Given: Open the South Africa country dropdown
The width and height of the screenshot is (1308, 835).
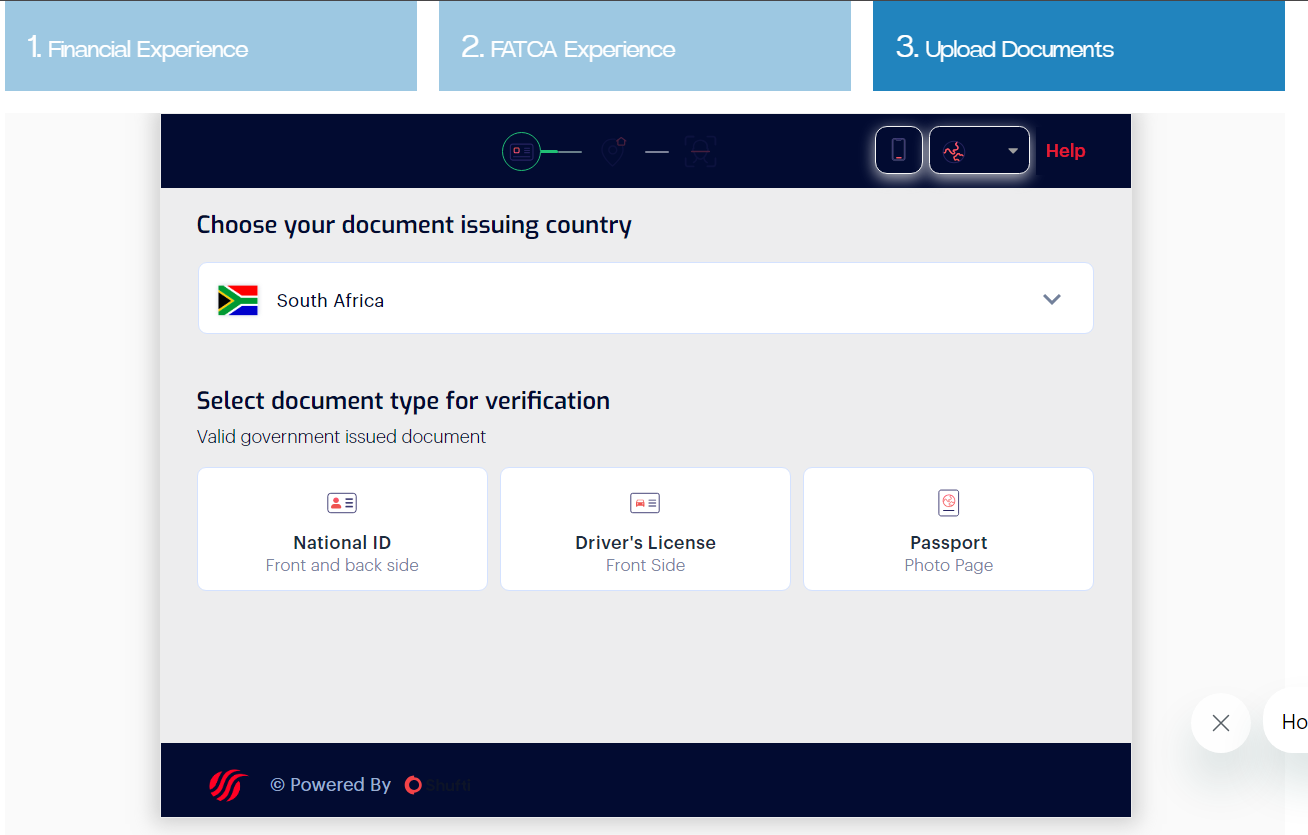Looking at the screenshot, I should (645, 298).
